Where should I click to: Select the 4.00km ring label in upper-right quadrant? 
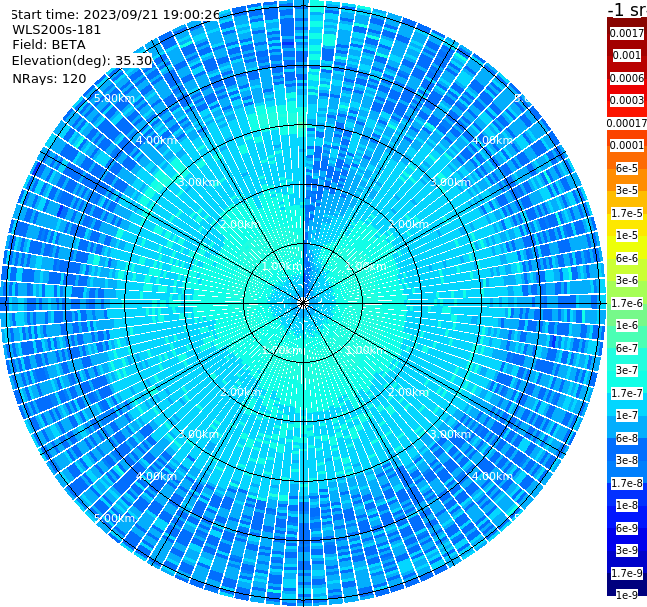[x=492, y=140]
